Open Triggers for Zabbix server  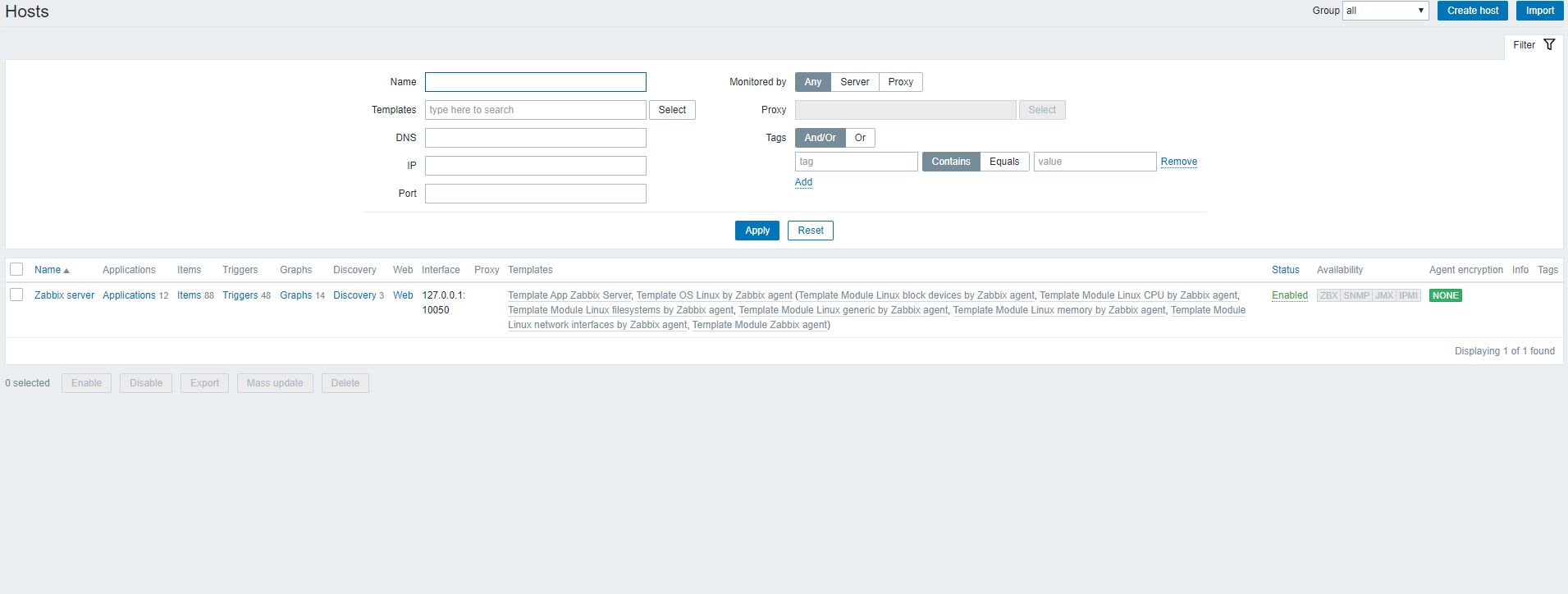(x=240, y=295)
